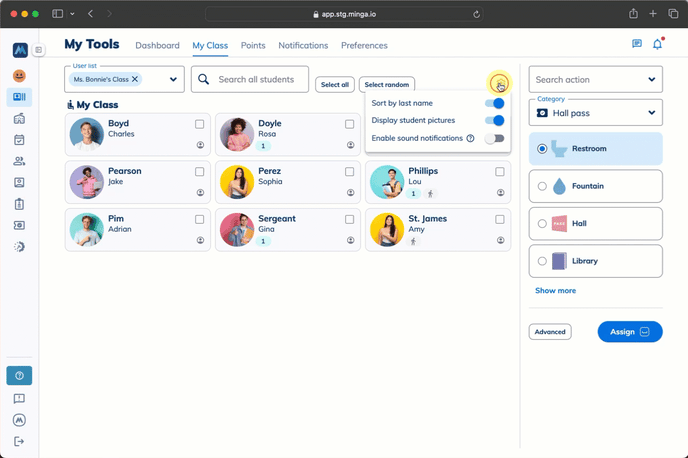Open Boyd Charles profile icon

click(x=201, y=145)
